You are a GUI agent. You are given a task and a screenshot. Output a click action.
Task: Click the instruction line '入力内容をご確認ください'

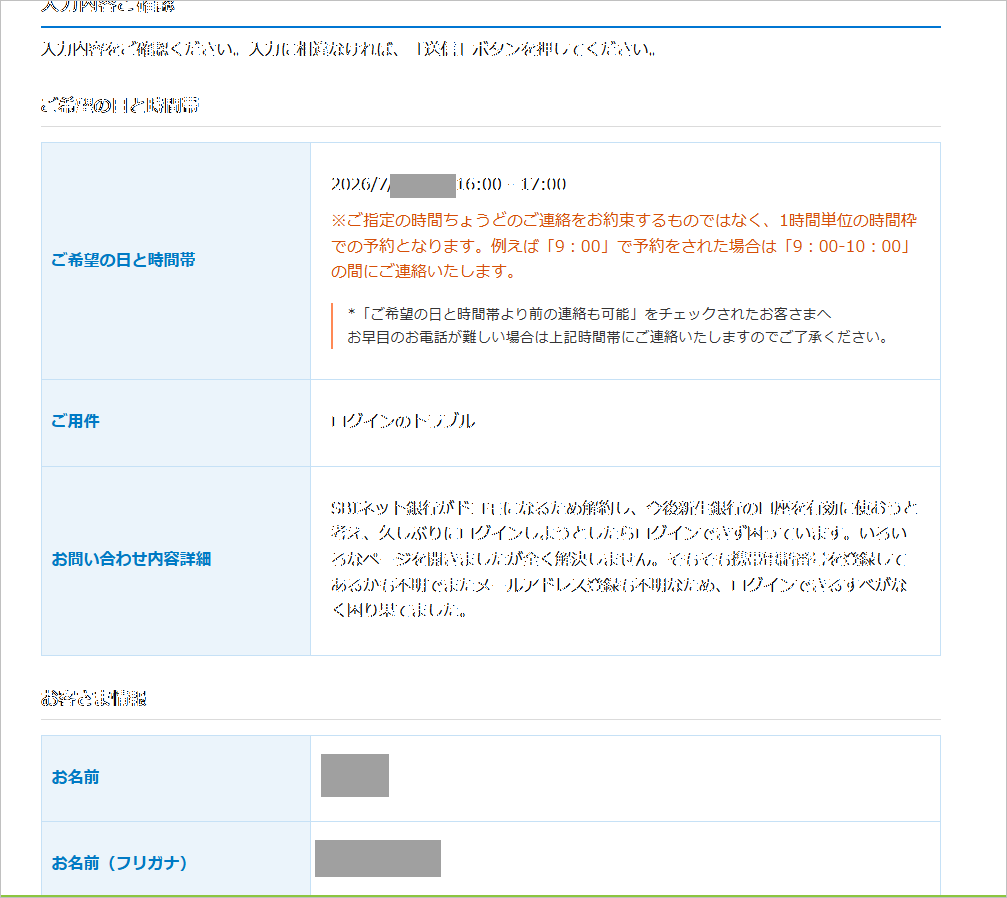click(348, 49)
